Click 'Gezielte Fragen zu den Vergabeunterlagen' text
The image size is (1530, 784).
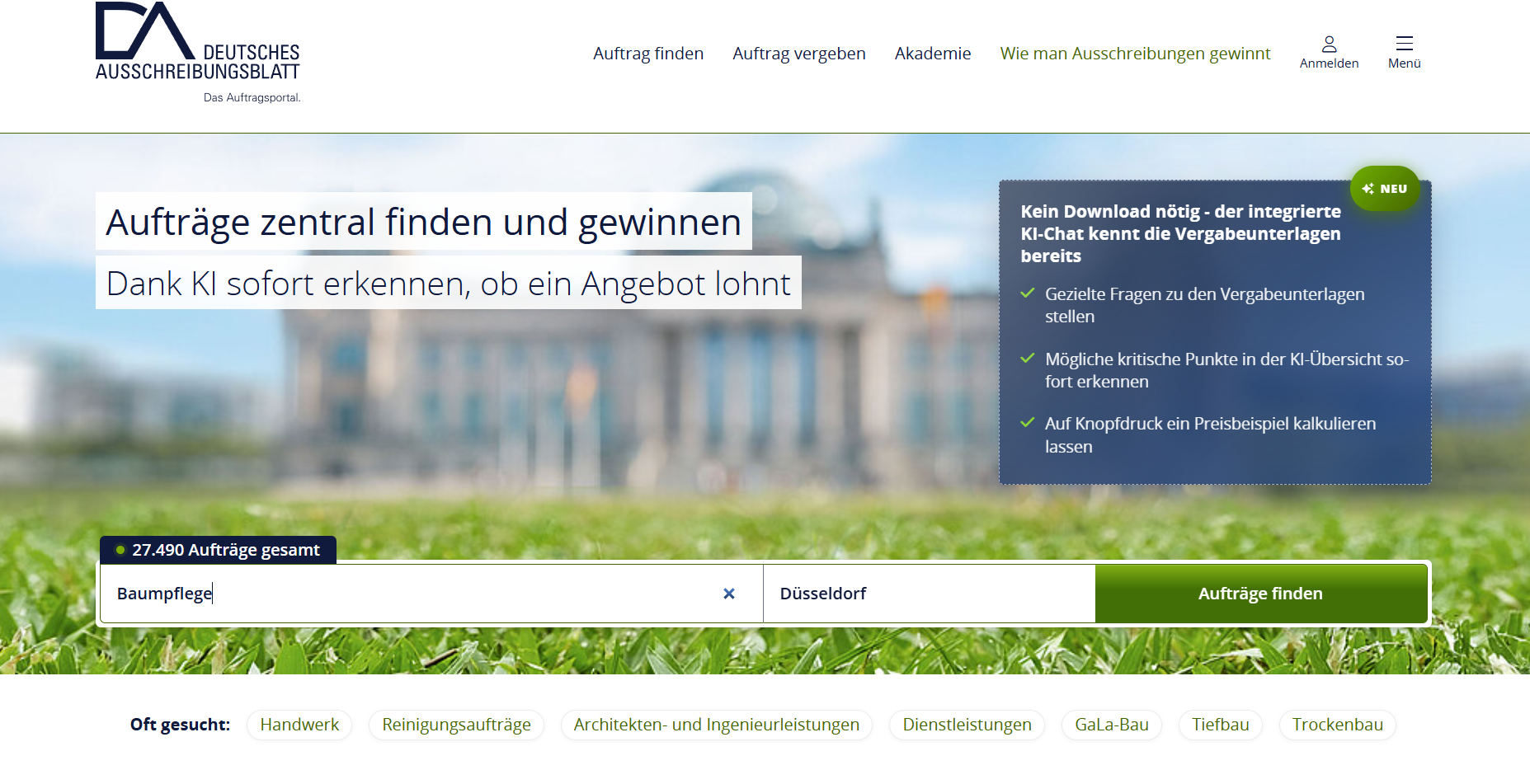[1204, 305]
